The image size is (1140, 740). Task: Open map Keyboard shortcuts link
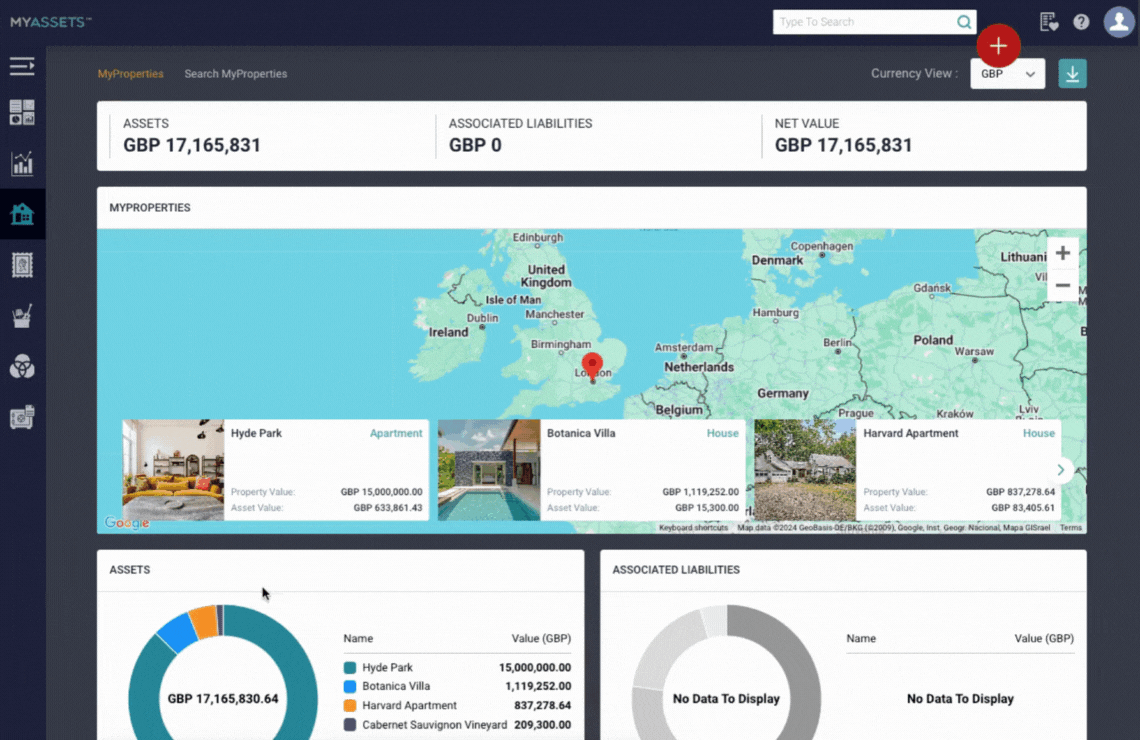(693, 528)
